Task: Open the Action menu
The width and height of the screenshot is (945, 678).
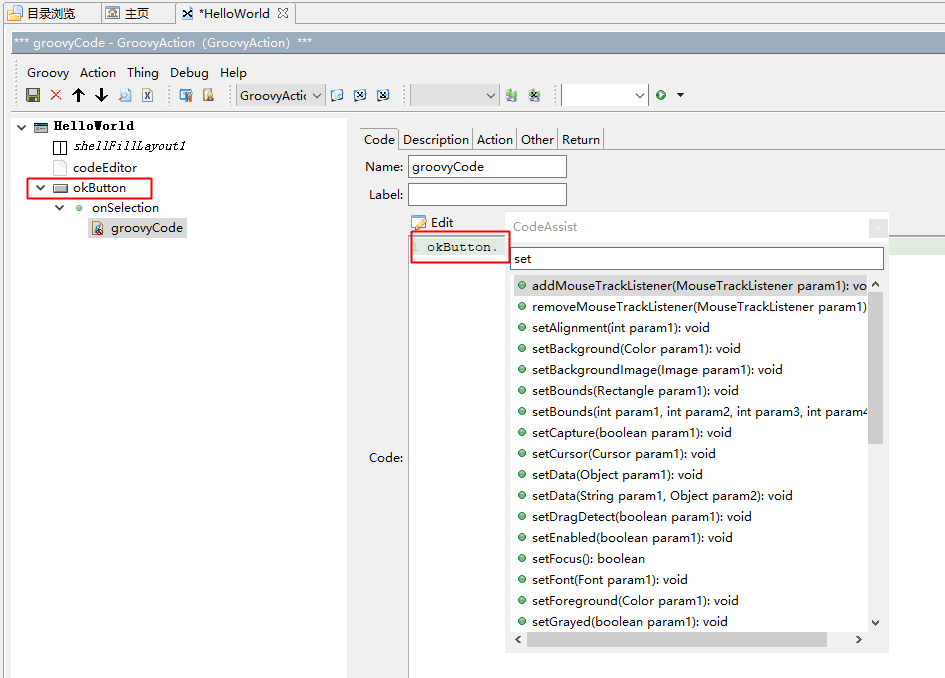Action: point(98,73)
